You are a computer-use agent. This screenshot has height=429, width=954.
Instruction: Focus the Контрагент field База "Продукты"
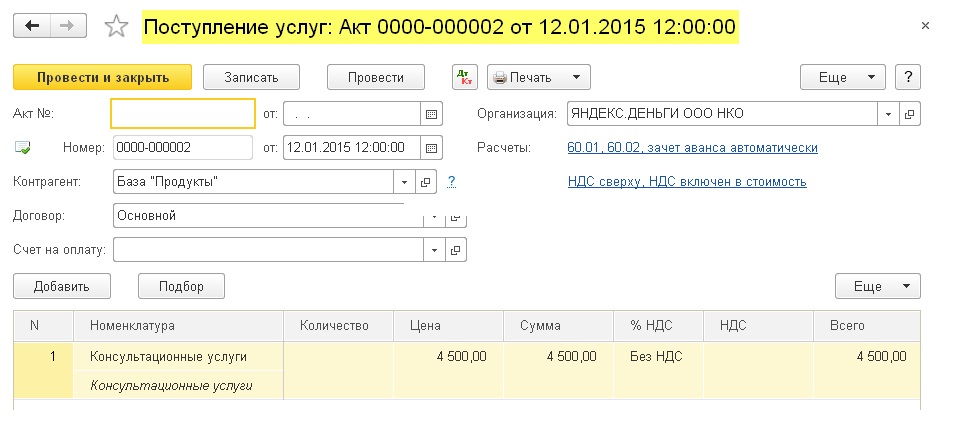[254, 182]
